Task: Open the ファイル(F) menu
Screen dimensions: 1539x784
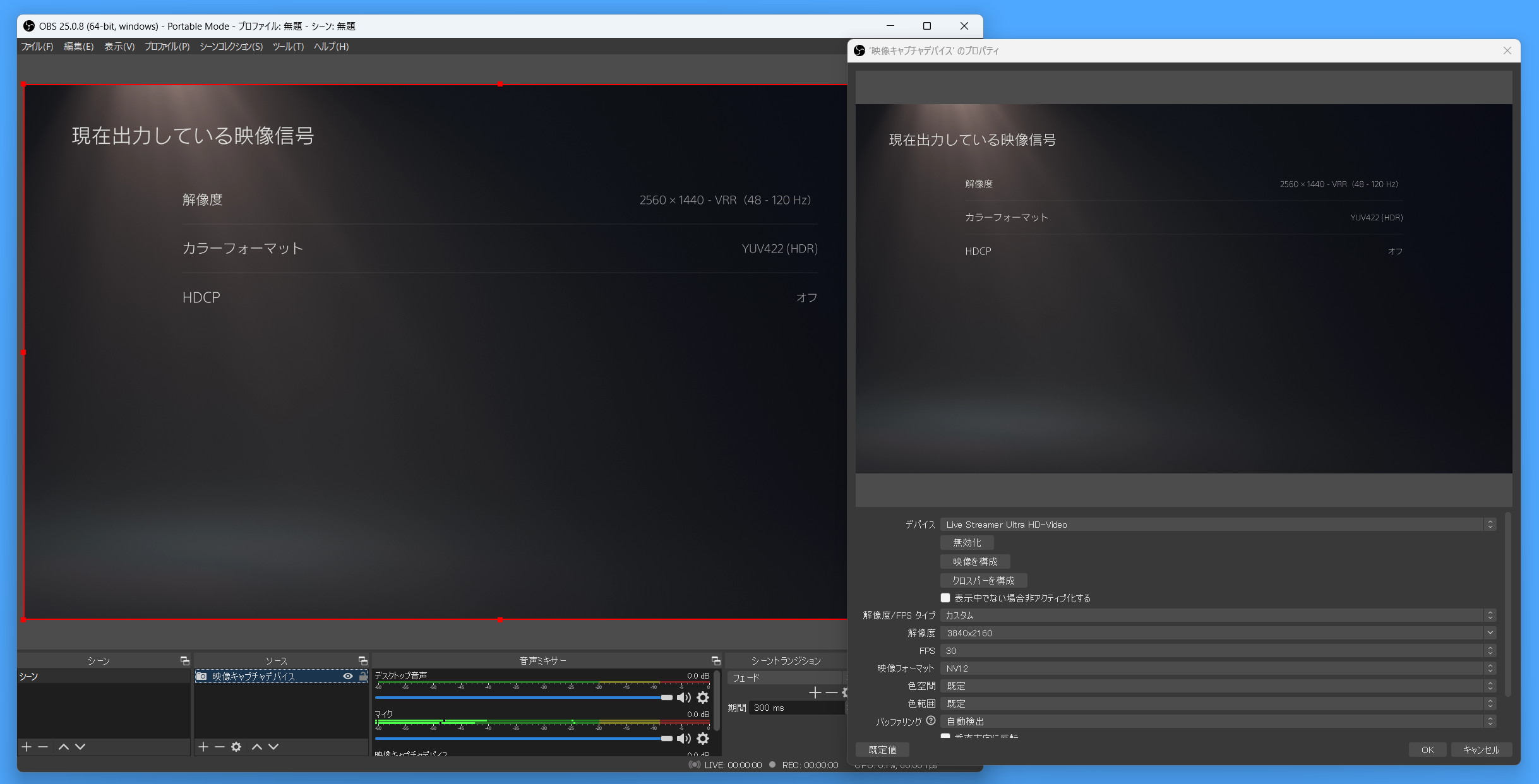Action: click(37, 47)
